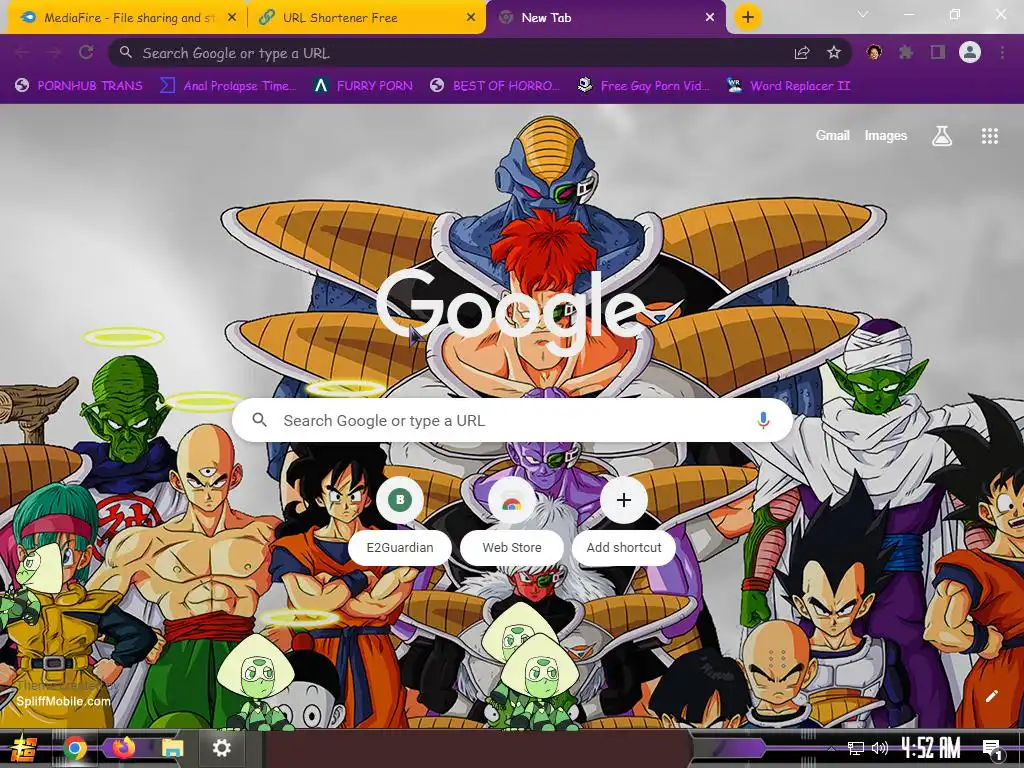This screenshot has height=768, width=1024.
Task: Open the notification center icon
Action: (992, 750)
